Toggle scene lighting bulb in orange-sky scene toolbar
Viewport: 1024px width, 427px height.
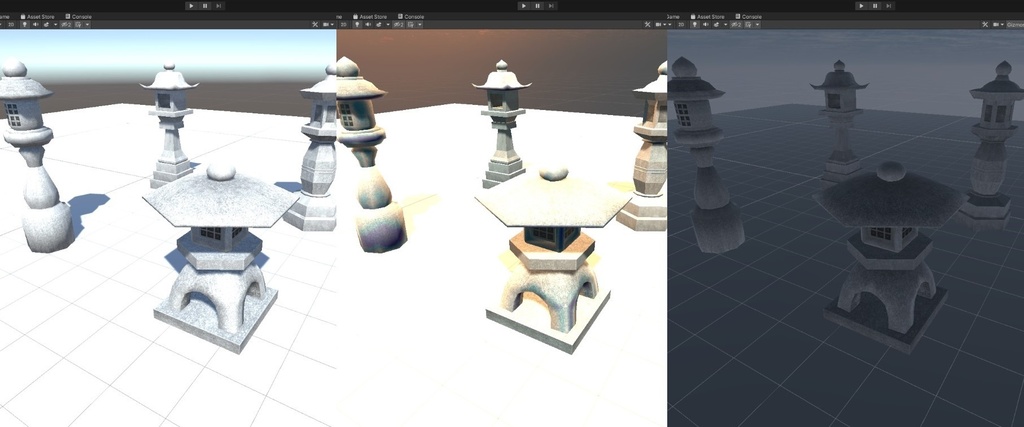357,24
